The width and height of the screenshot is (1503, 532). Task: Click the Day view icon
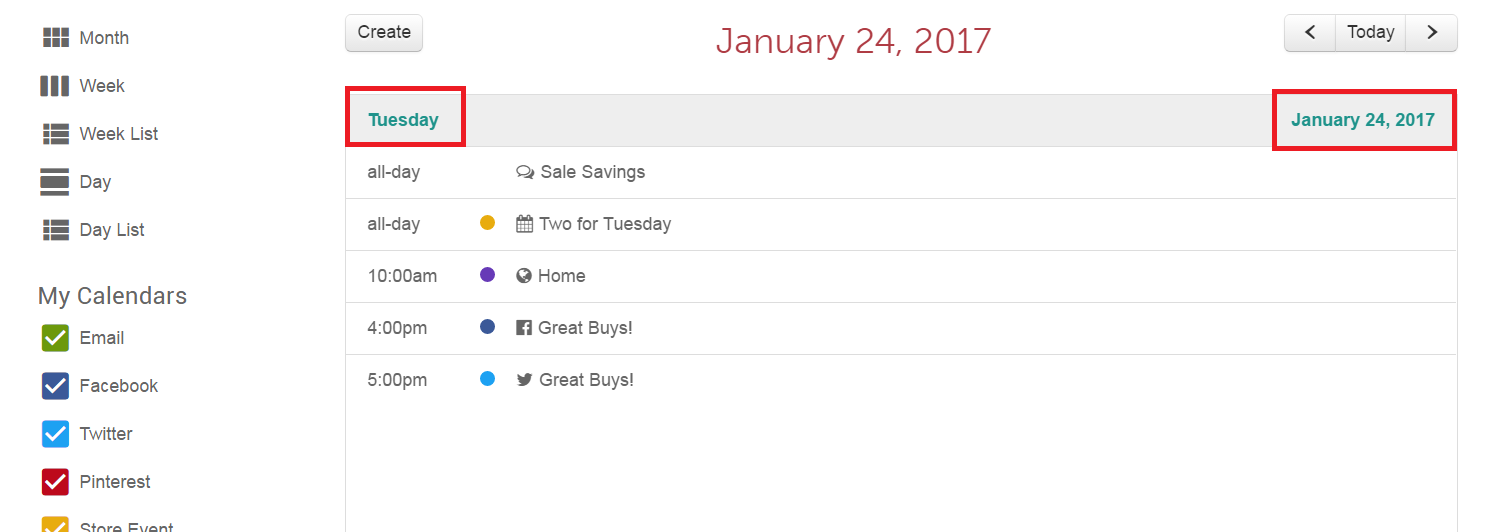(x=55, y=182)
